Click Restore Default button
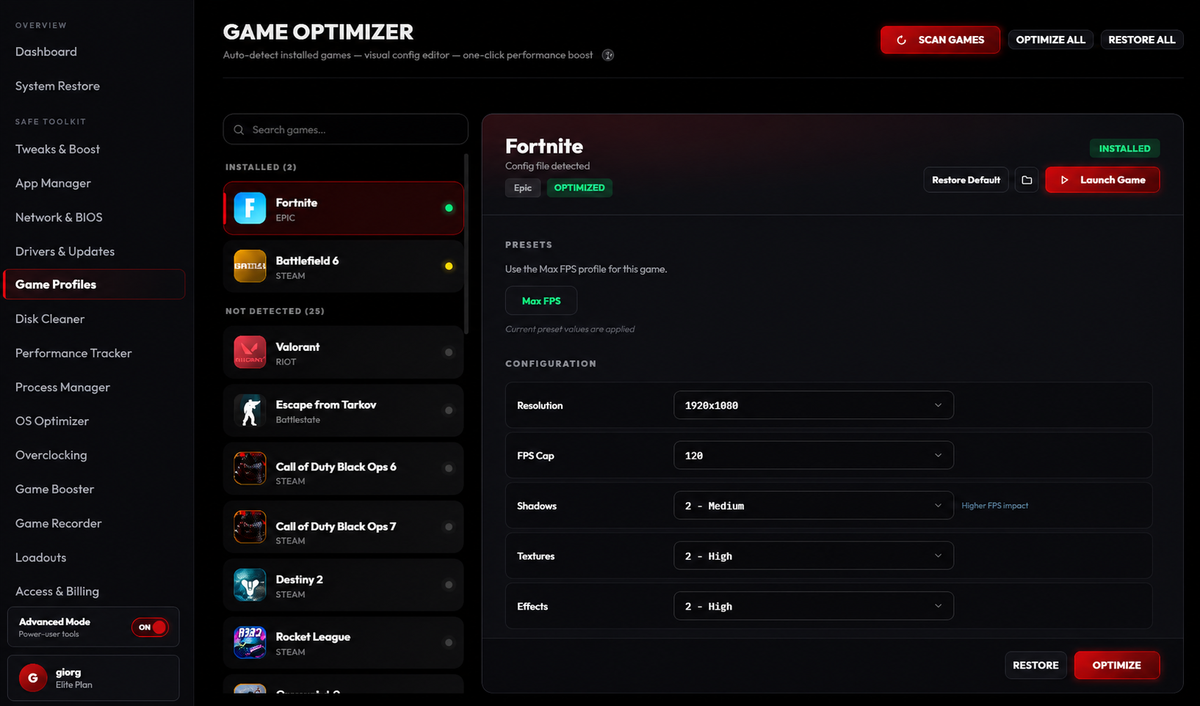The height and width of the screenshot is (706, 1200). 966,180
